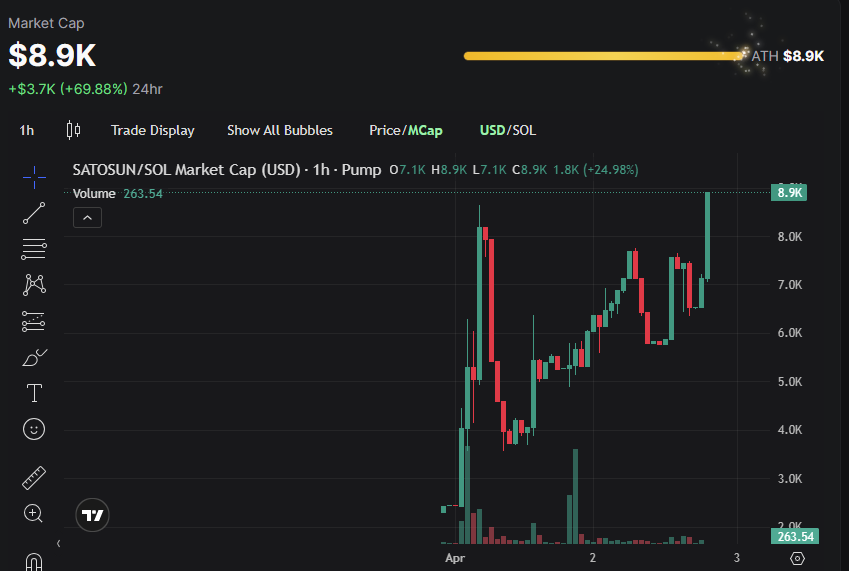Switch denomination to SOL

[x=524, y=130]
